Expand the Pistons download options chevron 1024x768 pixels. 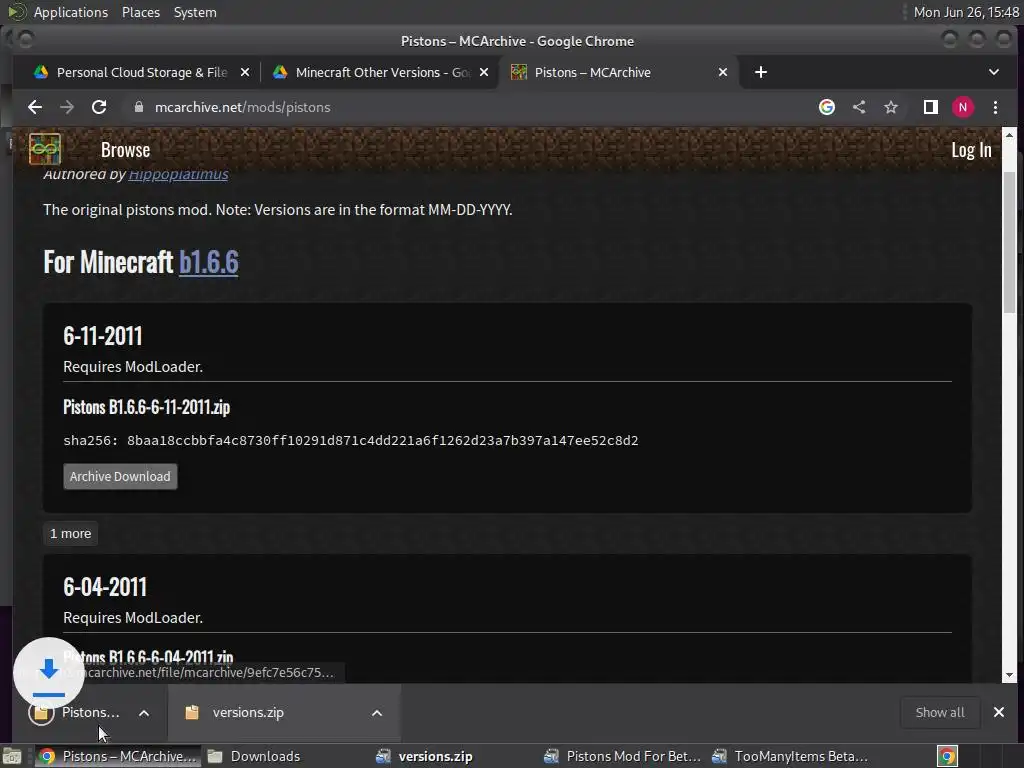(x=144, y=713)
